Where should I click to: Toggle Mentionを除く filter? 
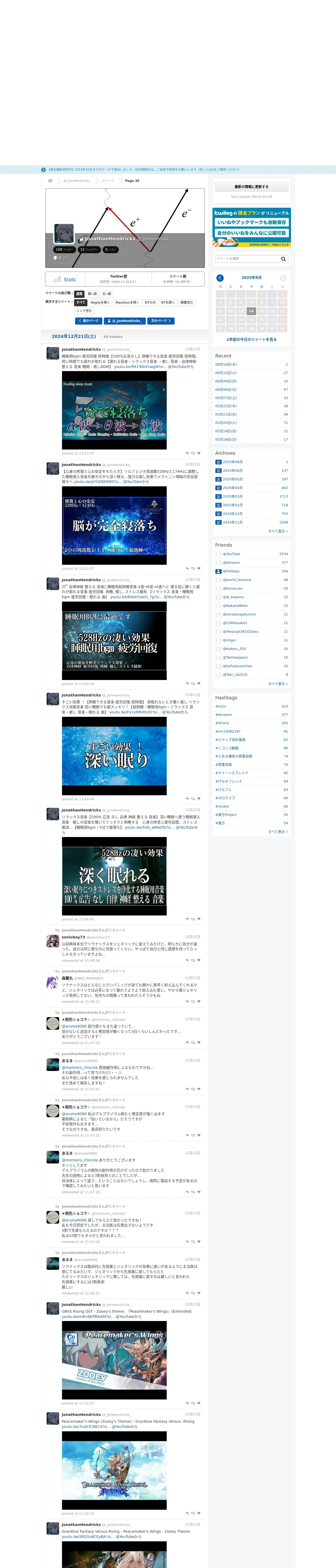pos(127,303)
